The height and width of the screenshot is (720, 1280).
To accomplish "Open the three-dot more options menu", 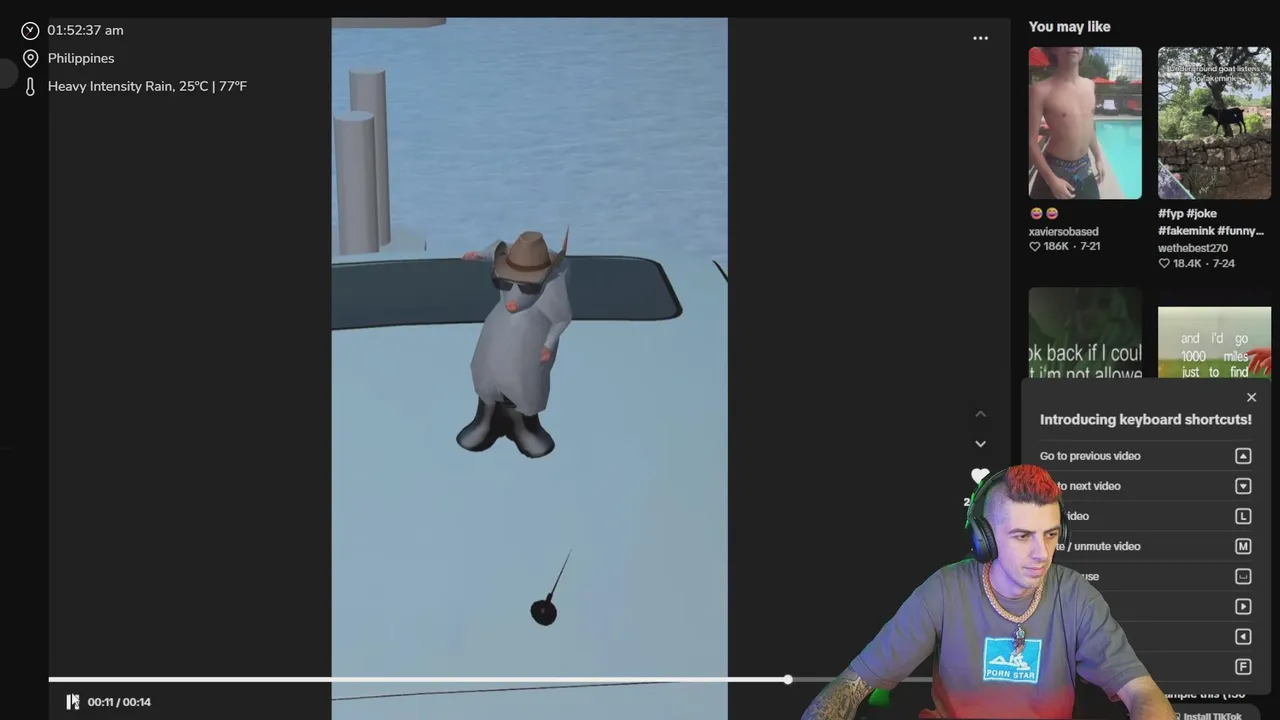I will tap(980, 38).
